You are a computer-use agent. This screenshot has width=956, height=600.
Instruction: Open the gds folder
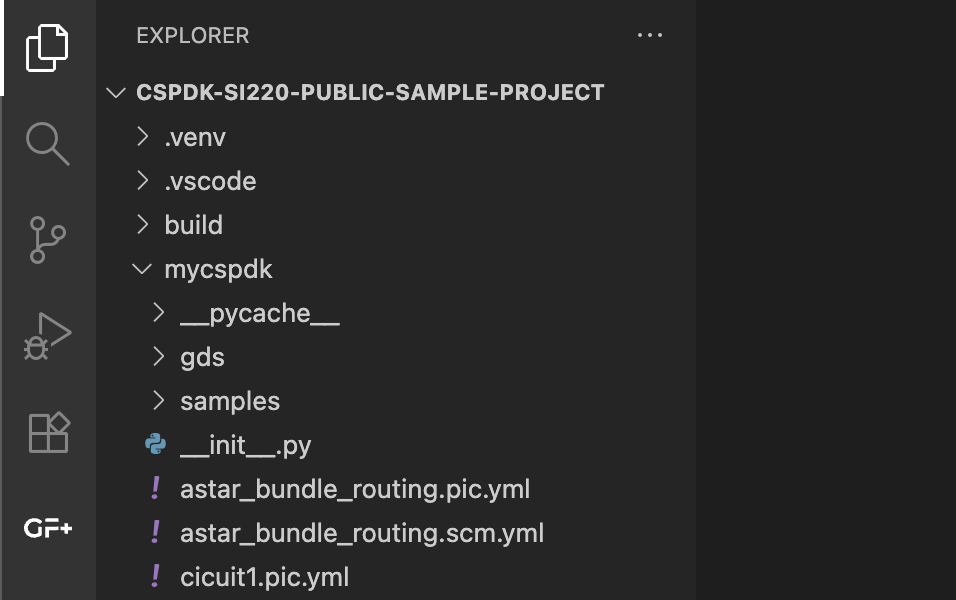coord(204,356)
